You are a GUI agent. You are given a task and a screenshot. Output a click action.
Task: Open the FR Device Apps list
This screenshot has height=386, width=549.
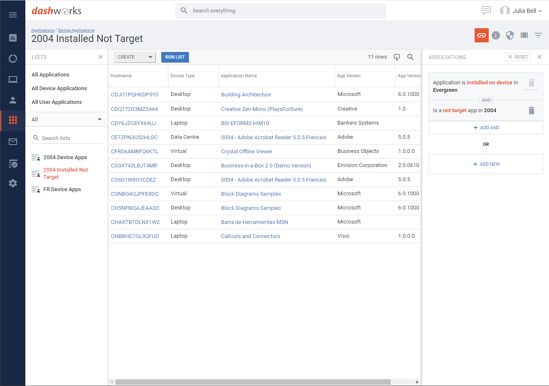62,189
